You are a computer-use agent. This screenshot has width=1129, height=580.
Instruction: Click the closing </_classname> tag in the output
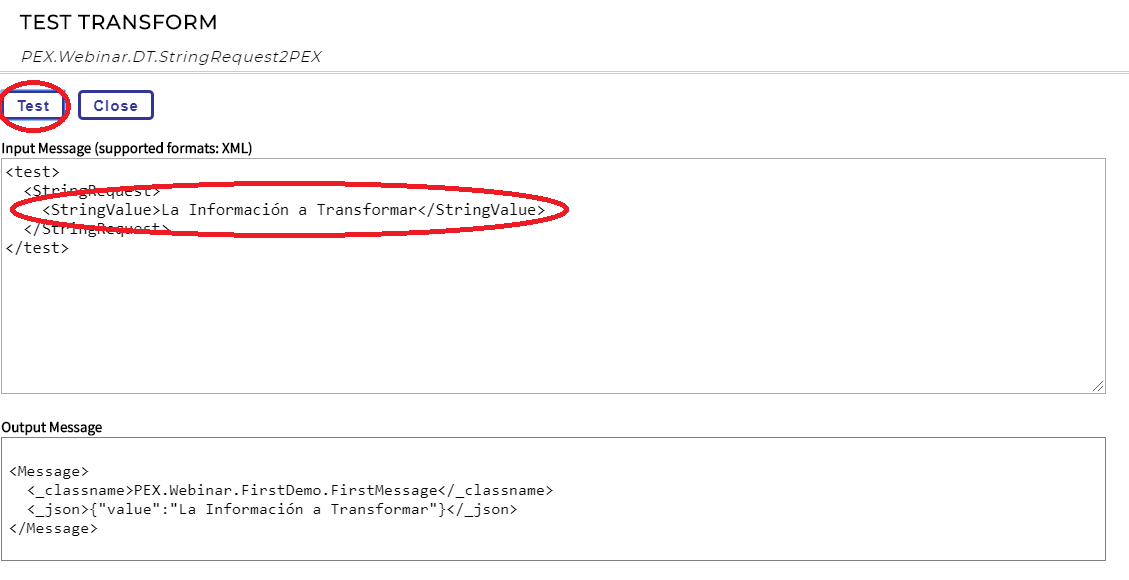click(x=496, y=490)
